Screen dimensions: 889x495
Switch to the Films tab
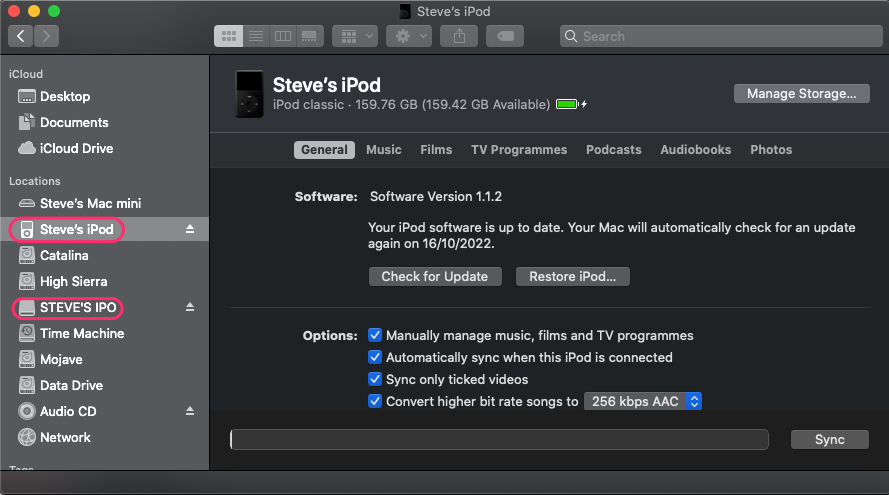click(436, 150)
